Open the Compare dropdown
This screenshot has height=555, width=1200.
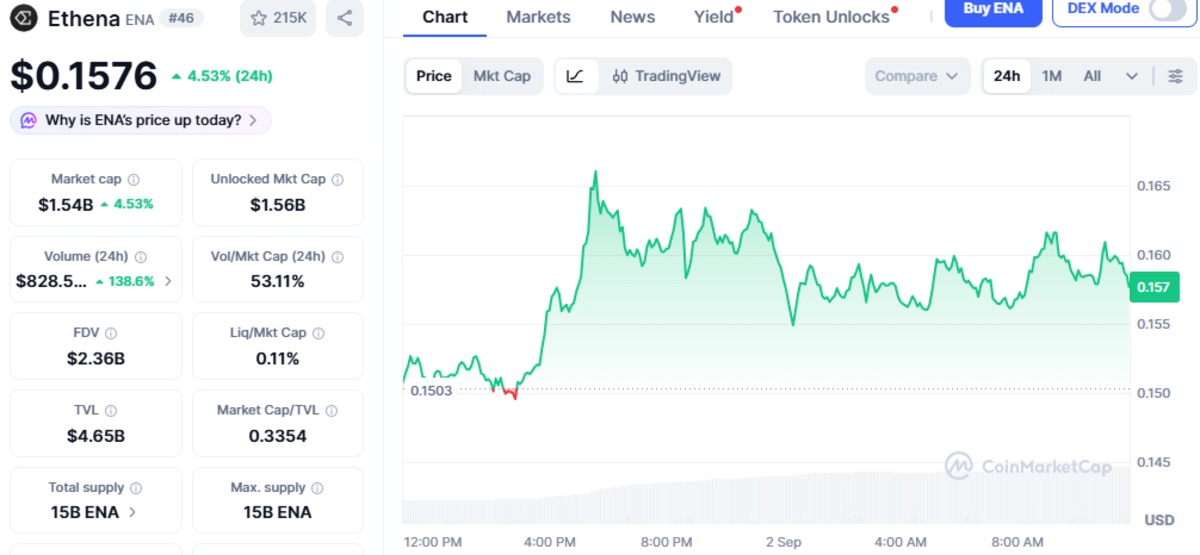click(917, 76)
